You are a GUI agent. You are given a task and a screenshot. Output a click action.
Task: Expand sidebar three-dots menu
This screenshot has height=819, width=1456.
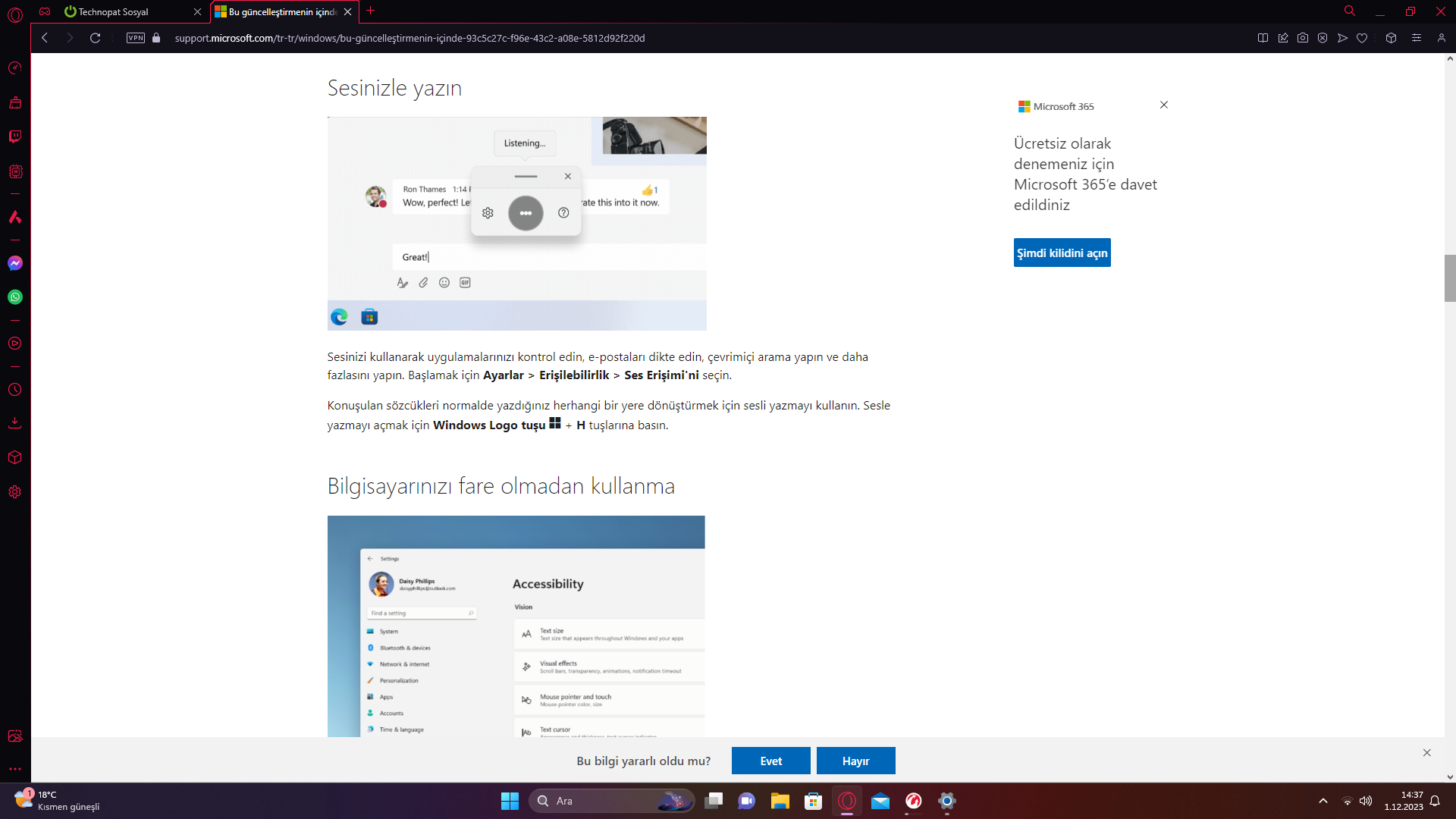coord(15,769)
